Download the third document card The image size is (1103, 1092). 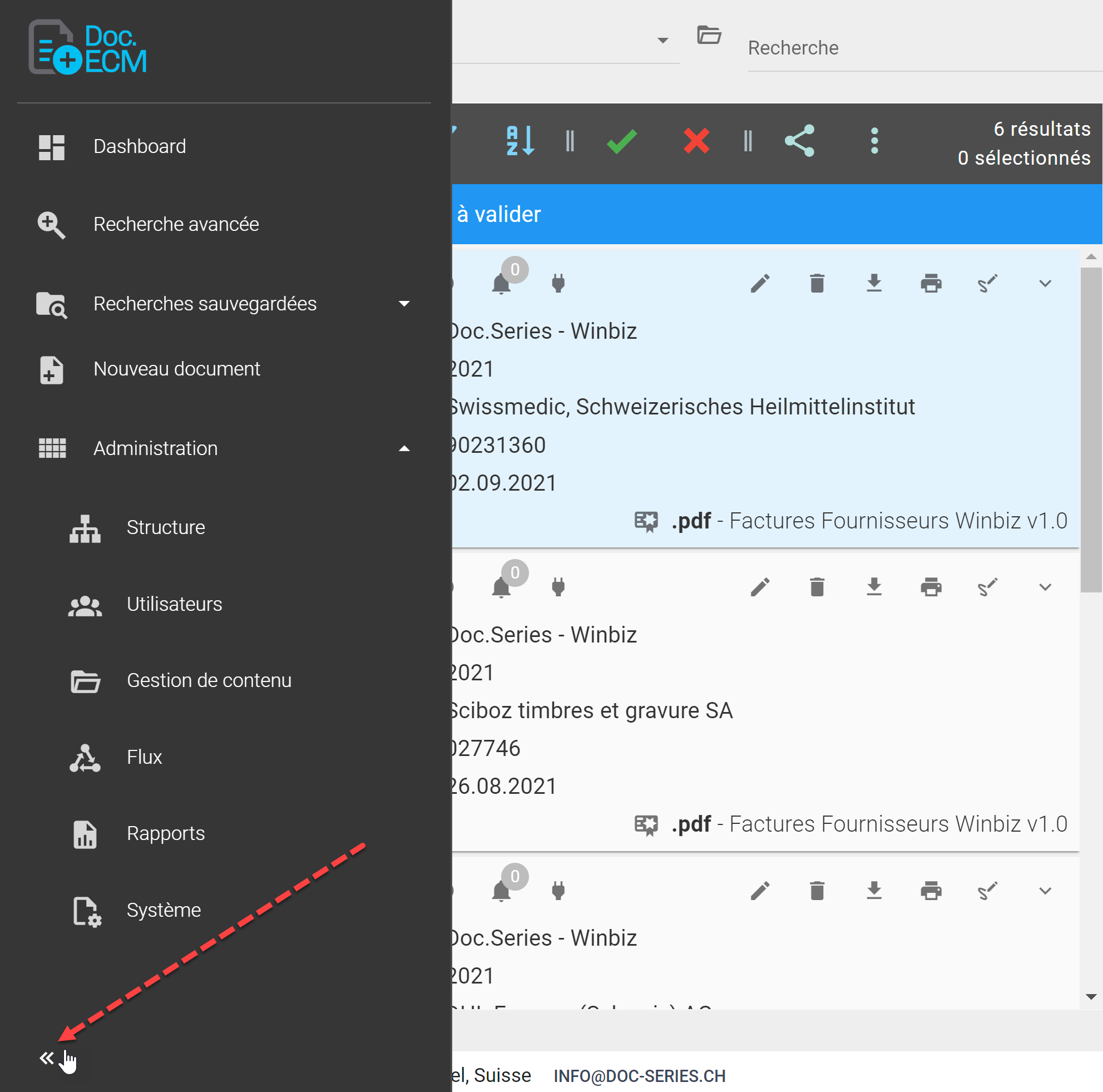[x=874, y=891]
